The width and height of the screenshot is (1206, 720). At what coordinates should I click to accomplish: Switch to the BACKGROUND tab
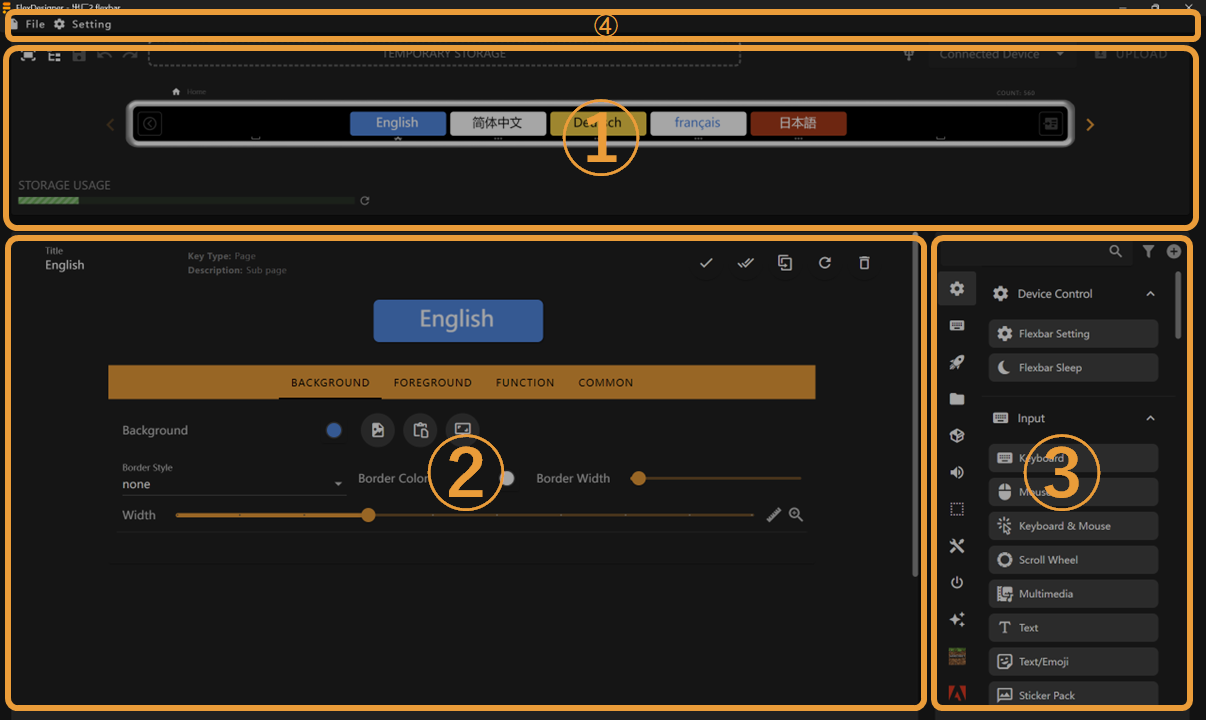click(x=330, y=383)
